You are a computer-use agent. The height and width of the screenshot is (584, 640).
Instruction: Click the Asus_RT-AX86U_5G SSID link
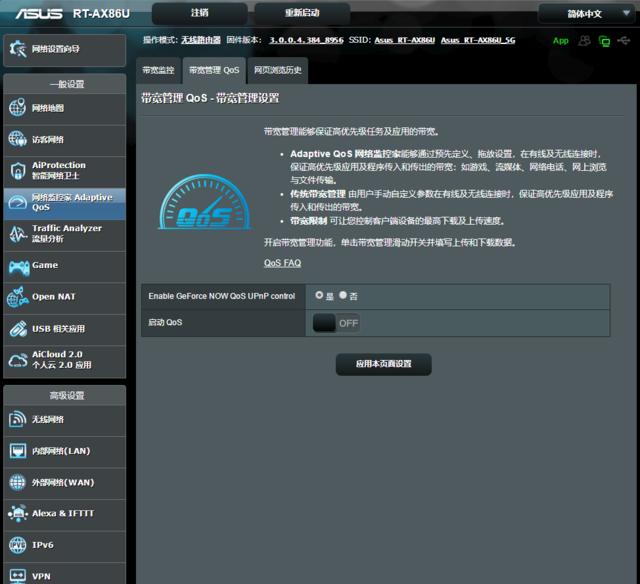[x=478, y=40]
